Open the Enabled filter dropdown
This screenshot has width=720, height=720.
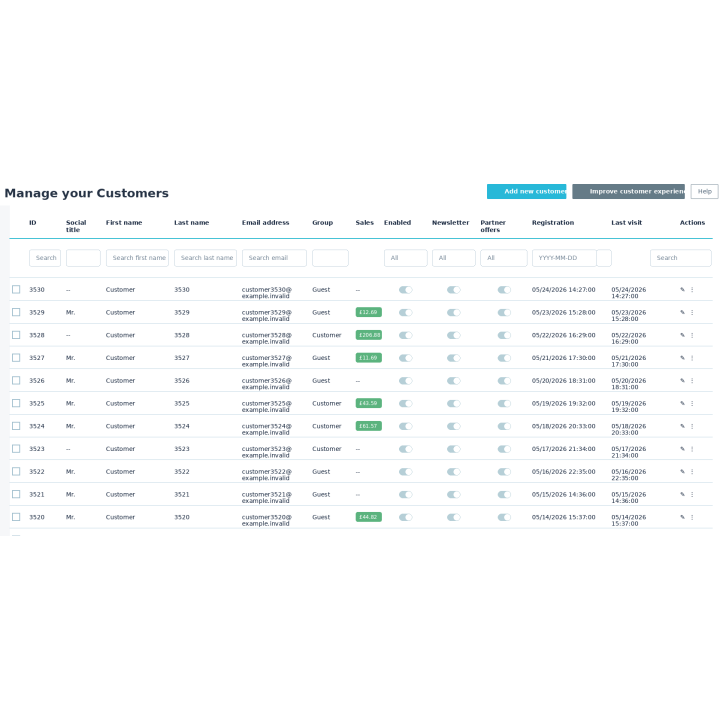pyautogui.click(x=406, y=258)
